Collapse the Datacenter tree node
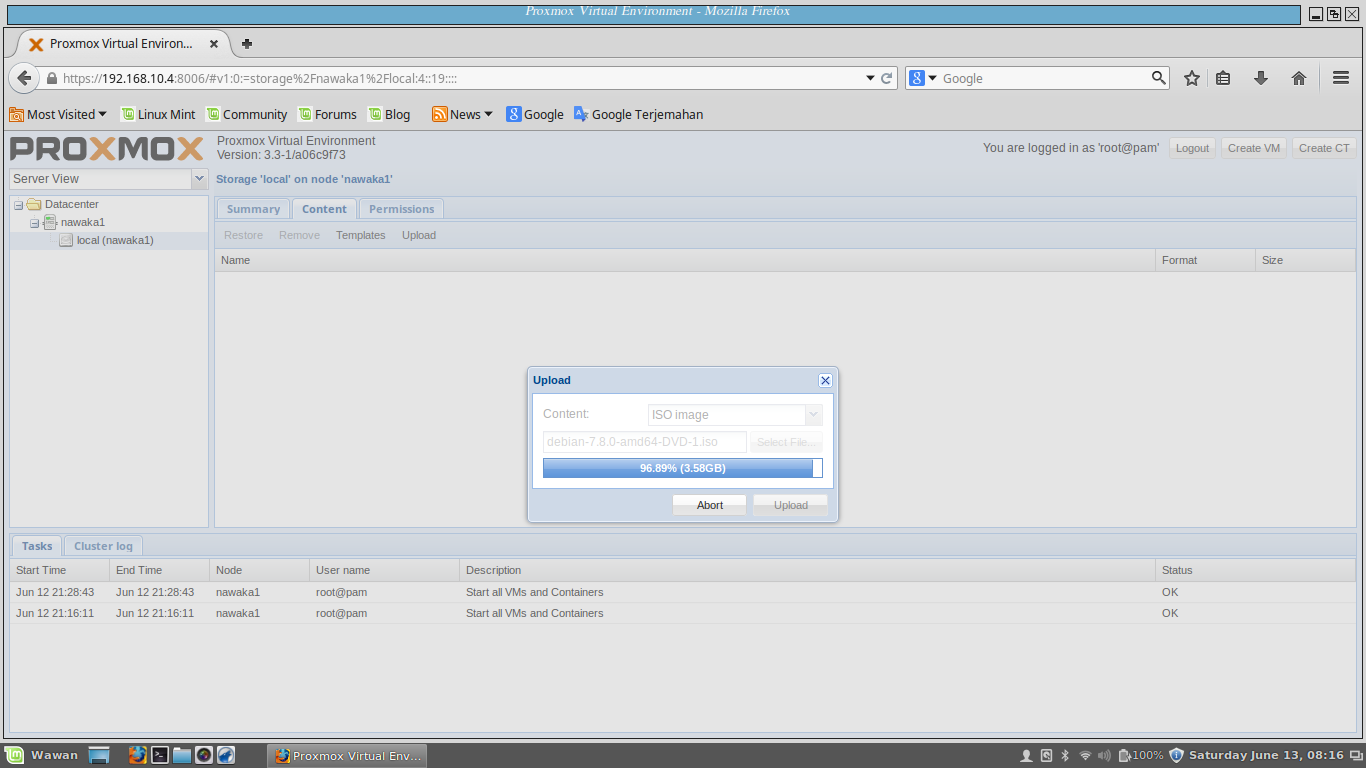The height and width of the screenshot is (768, 1366). 18,205
